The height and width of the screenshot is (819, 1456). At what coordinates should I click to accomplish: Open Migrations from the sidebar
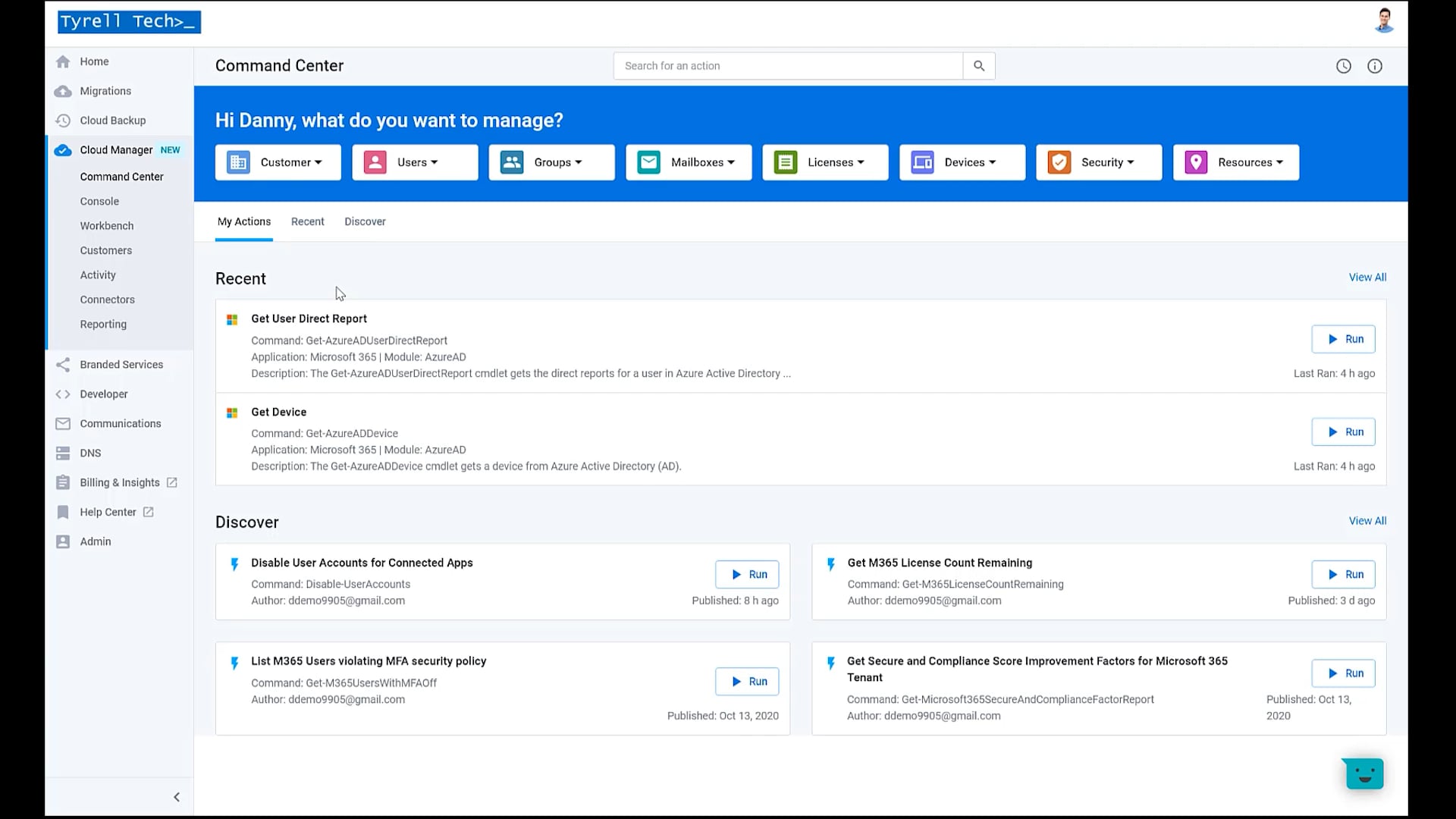[105, 91]
